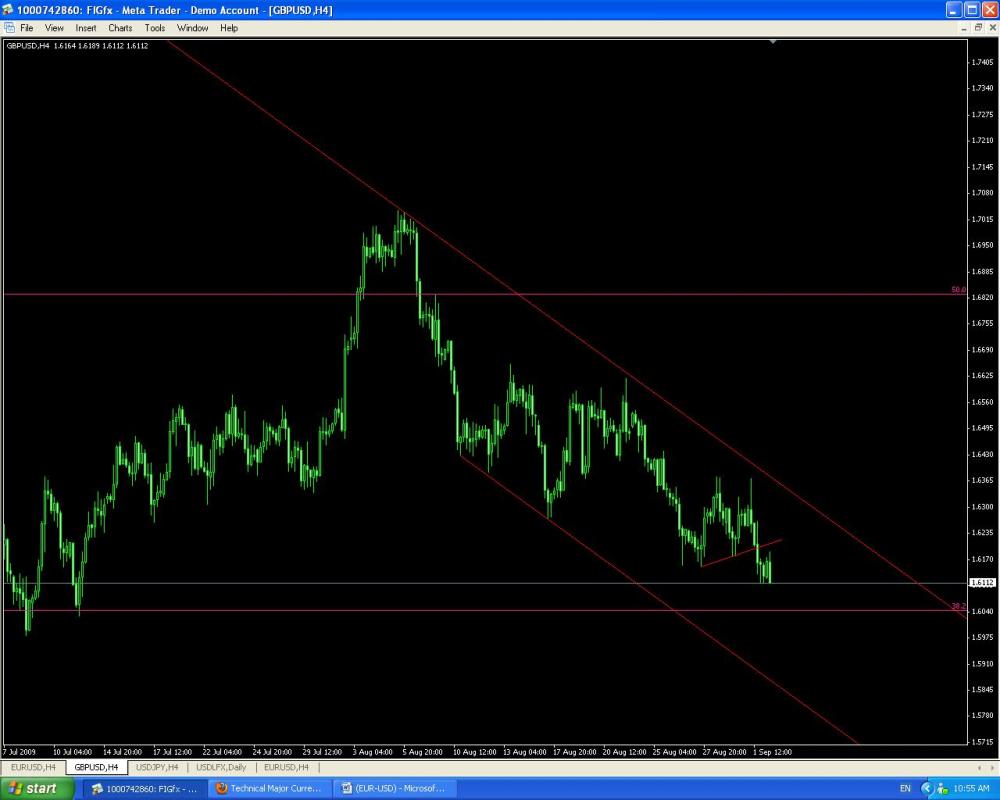Click the MetaTrader icon in the title bar

(x=8, y=10)
